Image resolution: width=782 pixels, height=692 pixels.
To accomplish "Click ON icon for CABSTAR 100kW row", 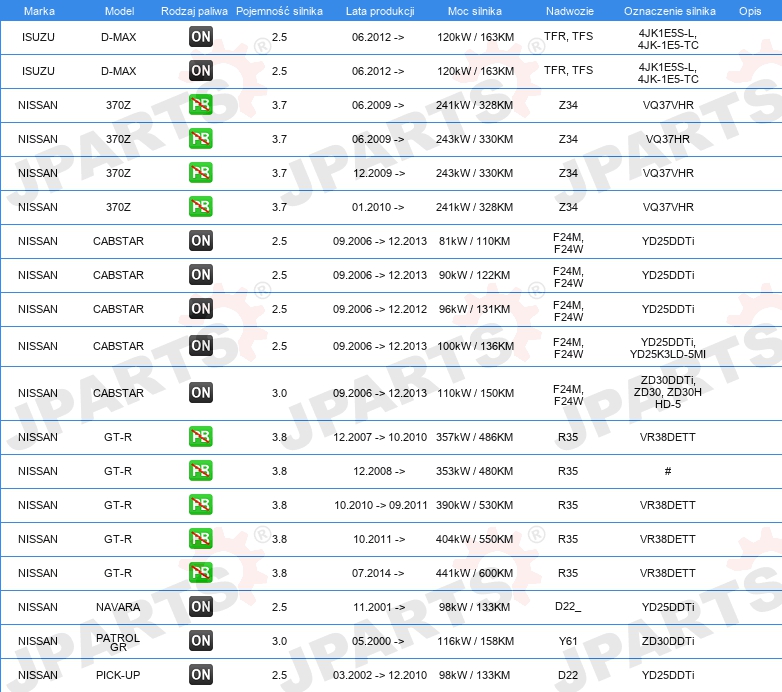I will coord(200,346).
